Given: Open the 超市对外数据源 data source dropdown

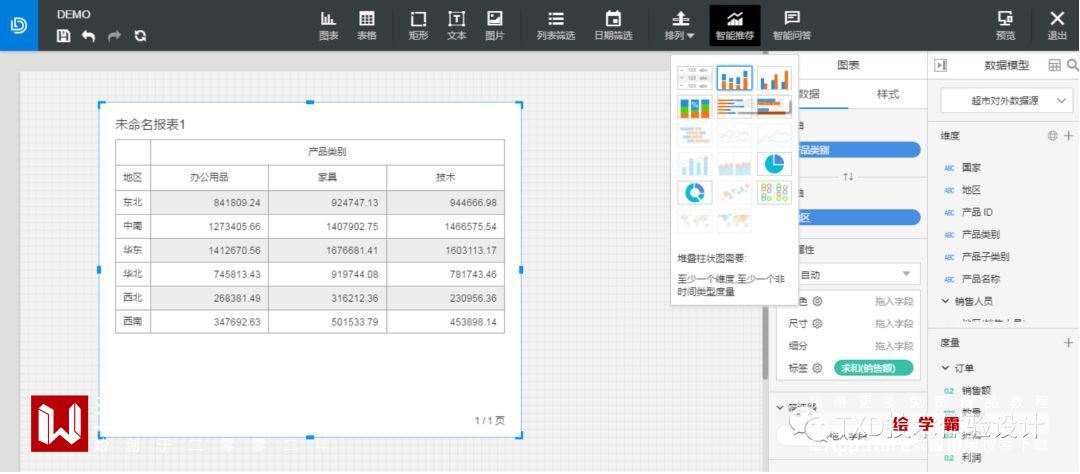Looking at the screenshot, I should coord(1006,101).
